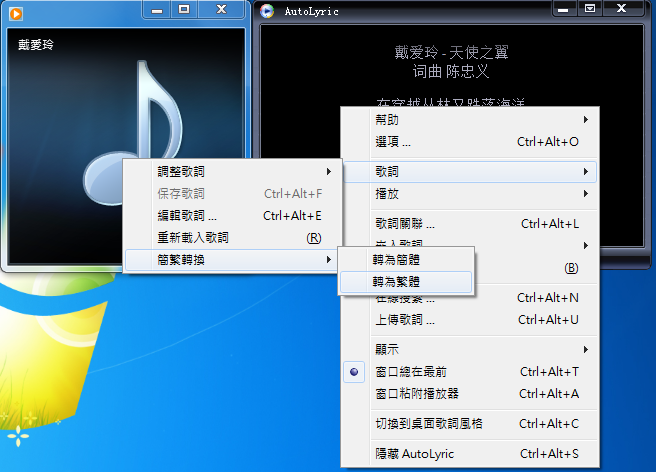Open 調整歌詞 submenu
Image resolution: width=656 pixels, height=472 pixels.
[232, 172]
